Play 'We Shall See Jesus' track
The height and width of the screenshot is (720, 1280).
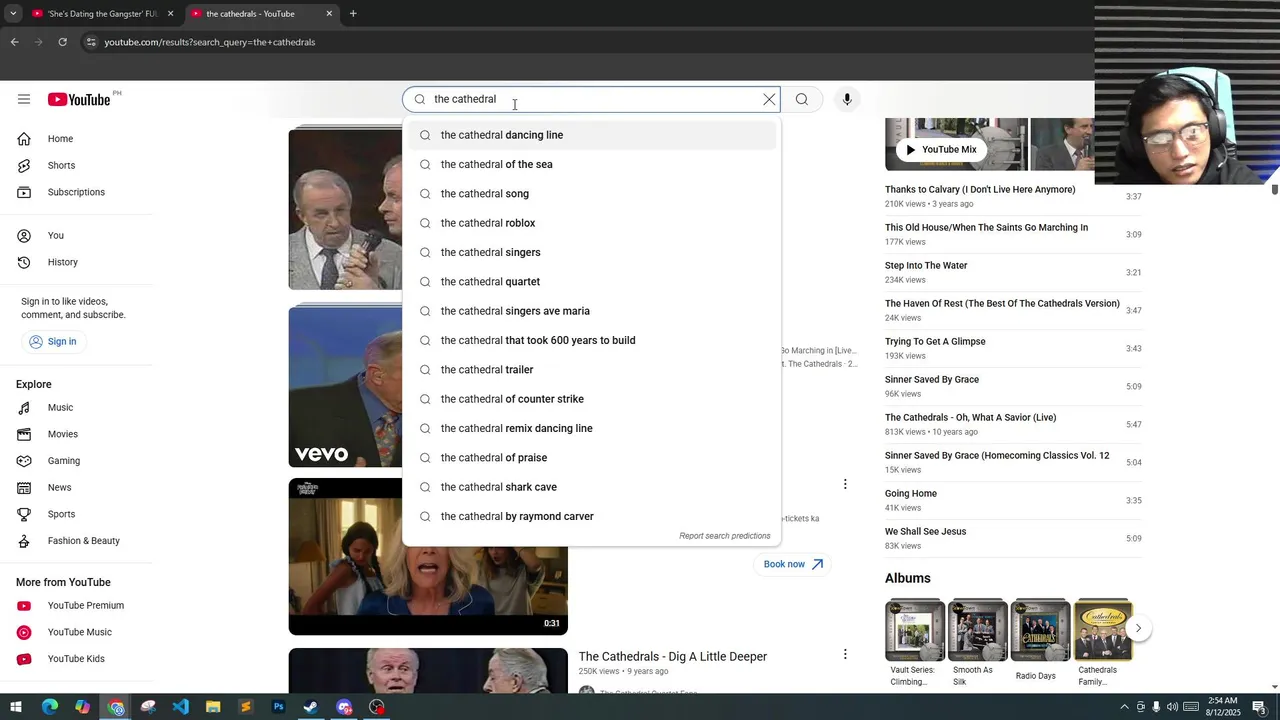(x=1012, y=538)
